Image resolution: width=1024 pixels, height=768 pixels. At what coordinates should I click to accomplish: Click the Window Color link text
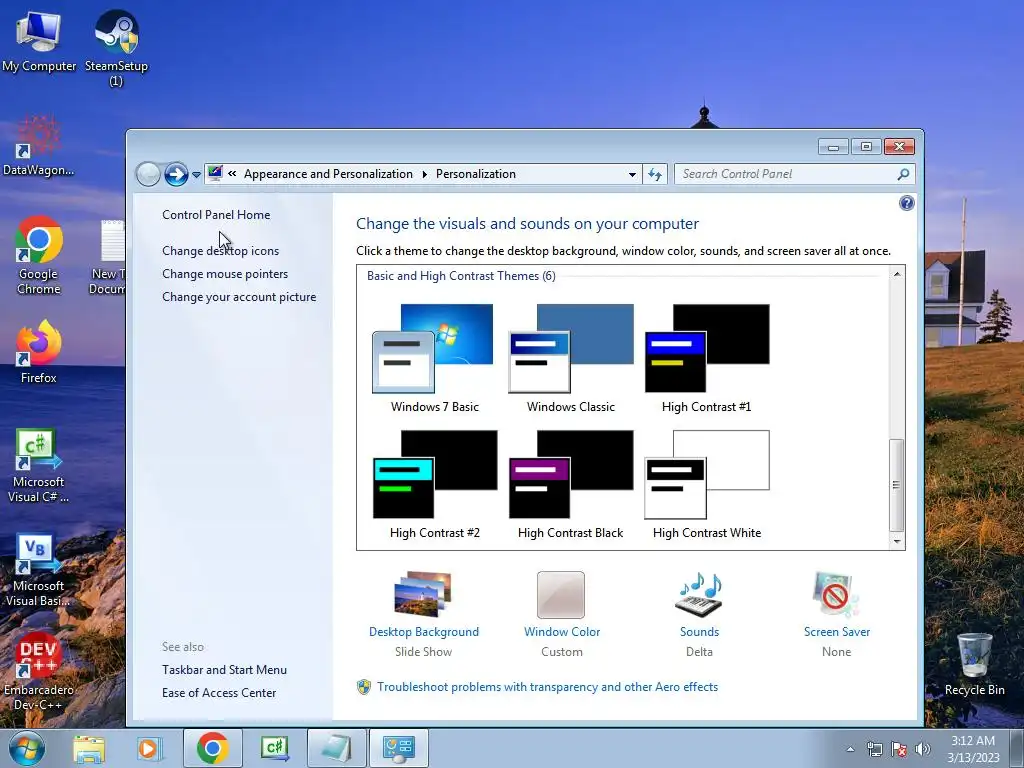click(x=562, y=632)
